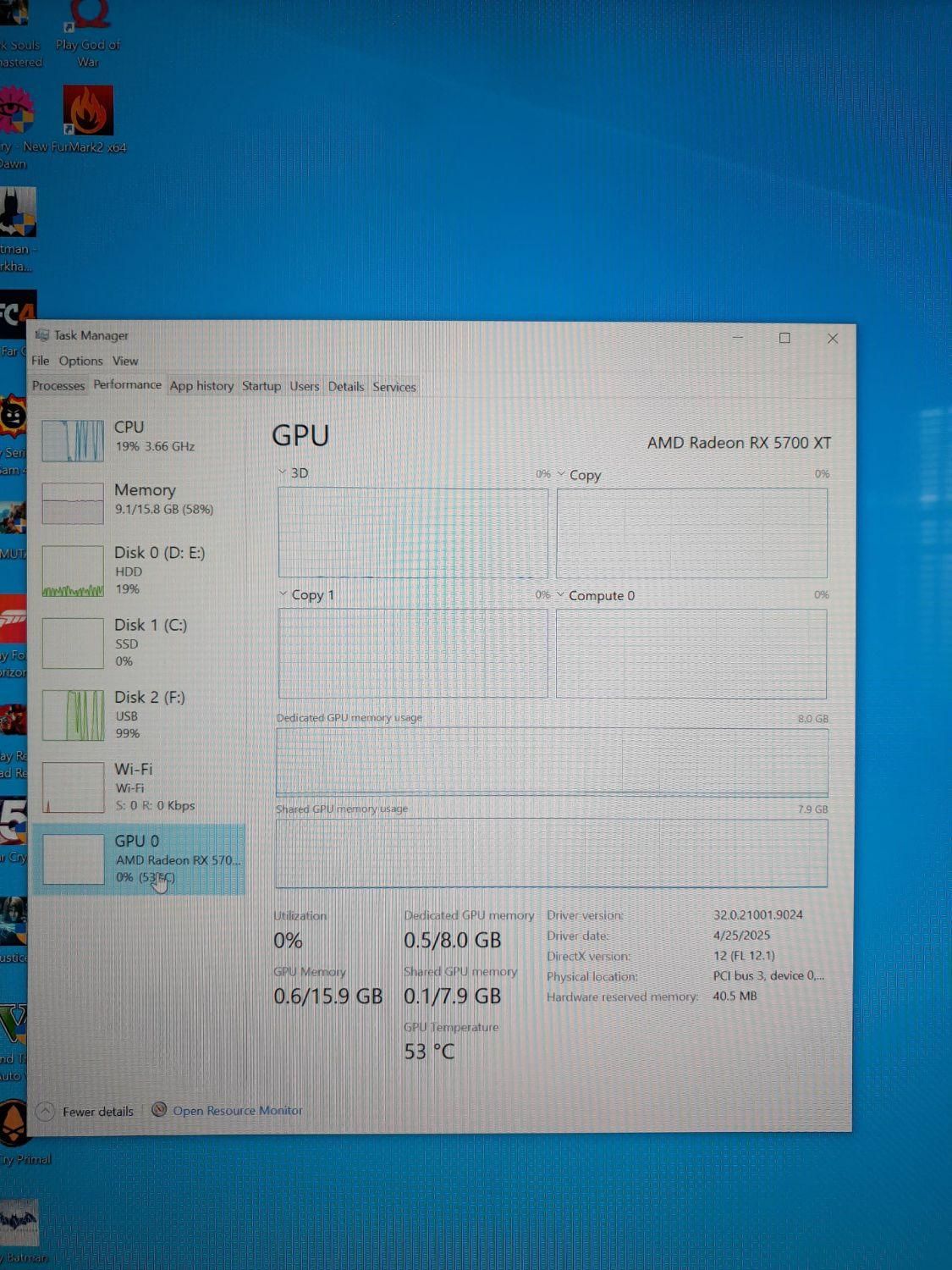Image resolution: width=952 pixels, height=1270 pixels.
Task: Open the Compute 0 engine graph dropdown
Action: pyautogui.click(x=560, y=595)
